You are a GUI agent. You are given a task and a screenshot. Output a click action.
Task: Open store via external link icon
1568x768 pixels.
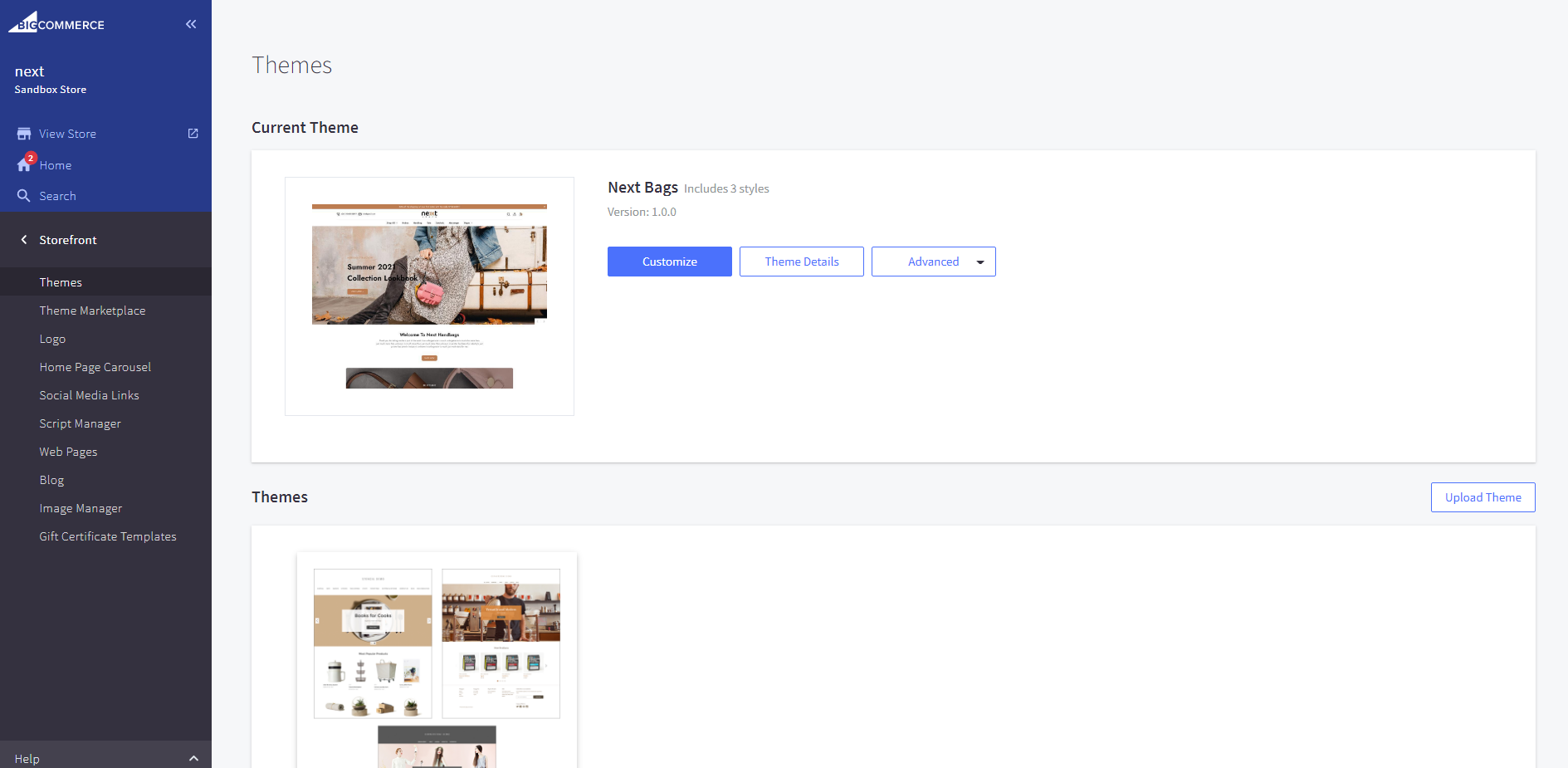193,134
